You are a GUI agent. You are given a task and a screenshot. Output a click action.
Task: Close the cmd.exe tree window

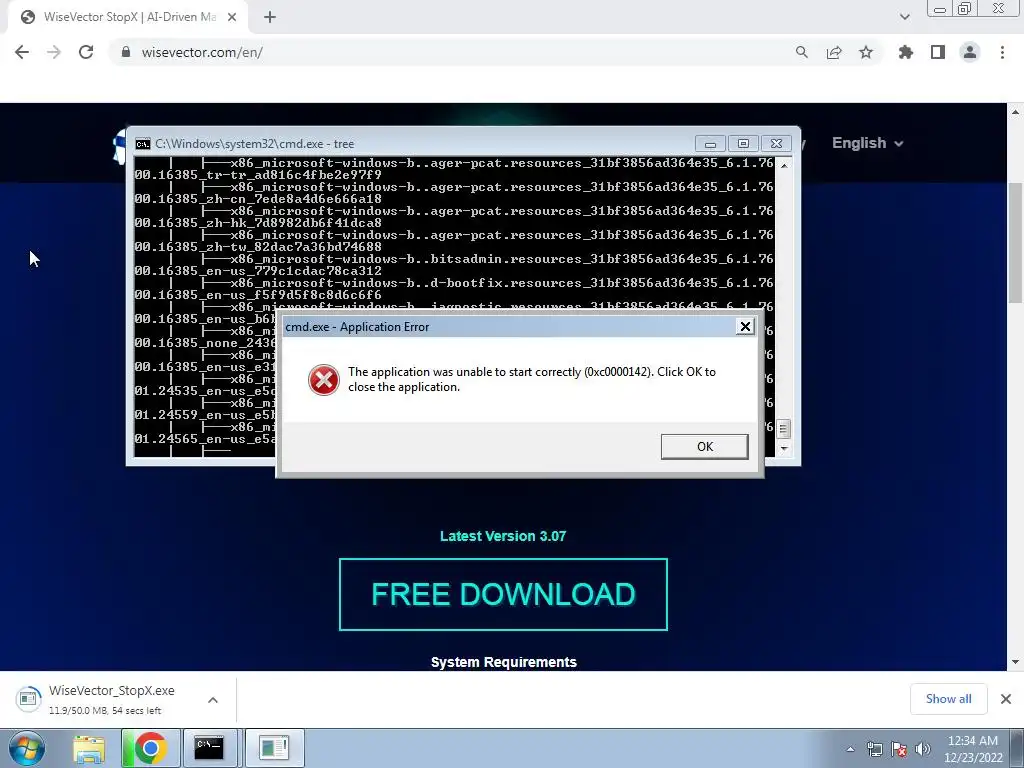pyautogui.click(x=776, y=144)
